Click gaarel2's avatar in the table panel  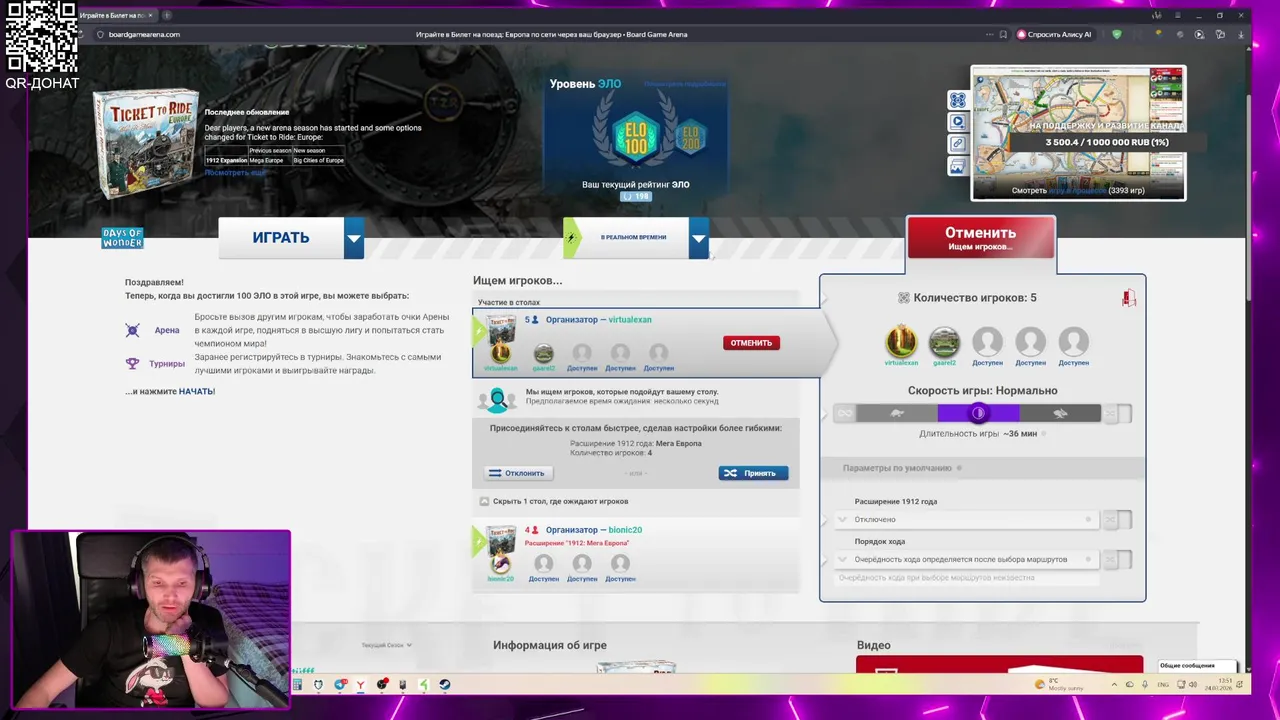(x=944, y=342)
